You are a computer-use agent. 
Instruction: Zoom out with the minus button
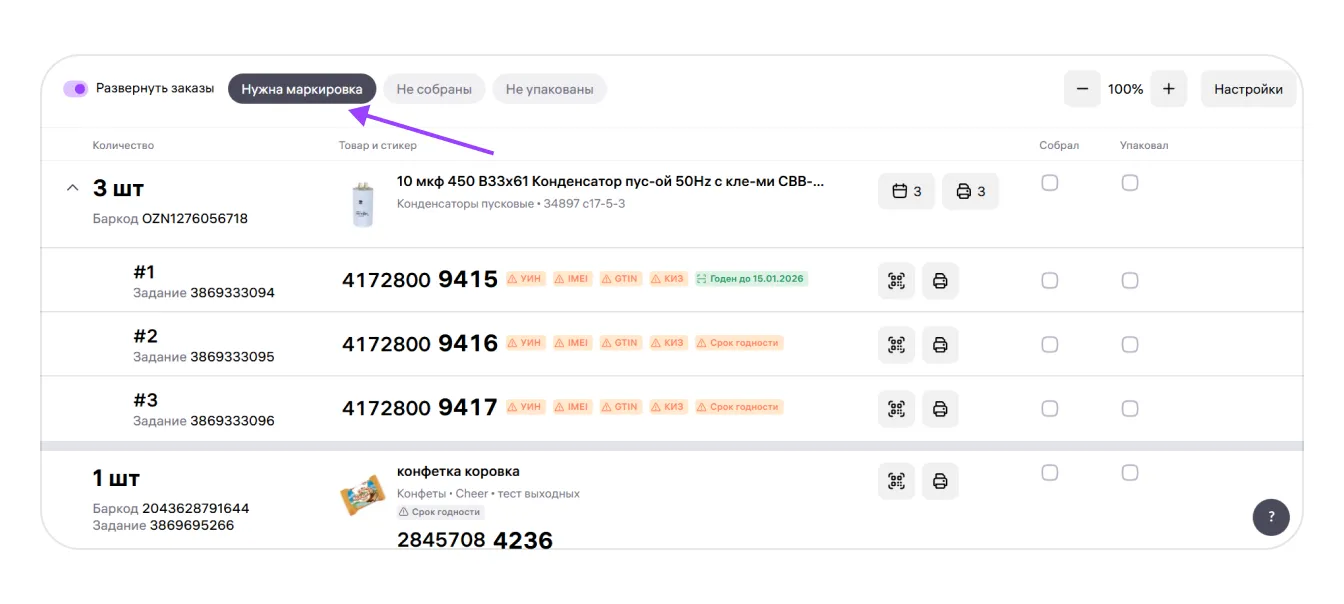pos(1082,89)
